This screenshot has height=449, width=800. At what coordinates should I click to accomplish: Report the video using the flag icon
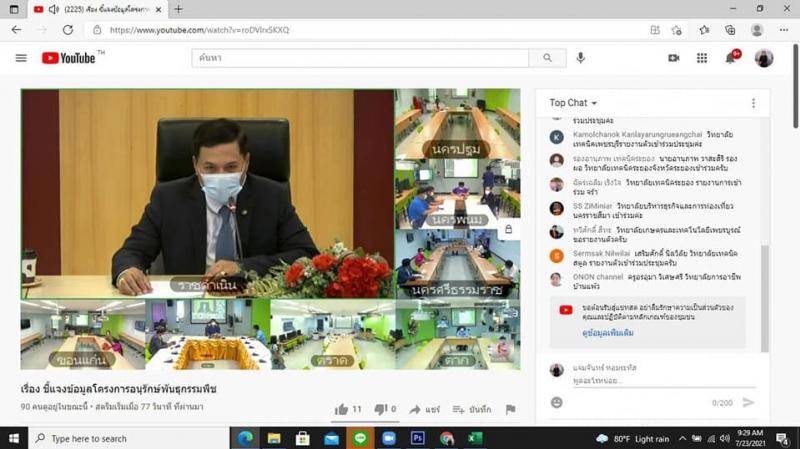(x=510, y=409)
